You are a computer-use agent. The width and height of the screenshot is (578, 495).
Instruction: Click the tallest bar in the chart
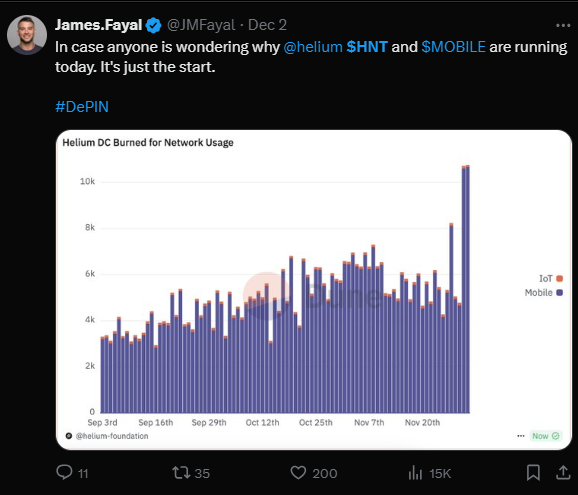click(x=468, y=289)
